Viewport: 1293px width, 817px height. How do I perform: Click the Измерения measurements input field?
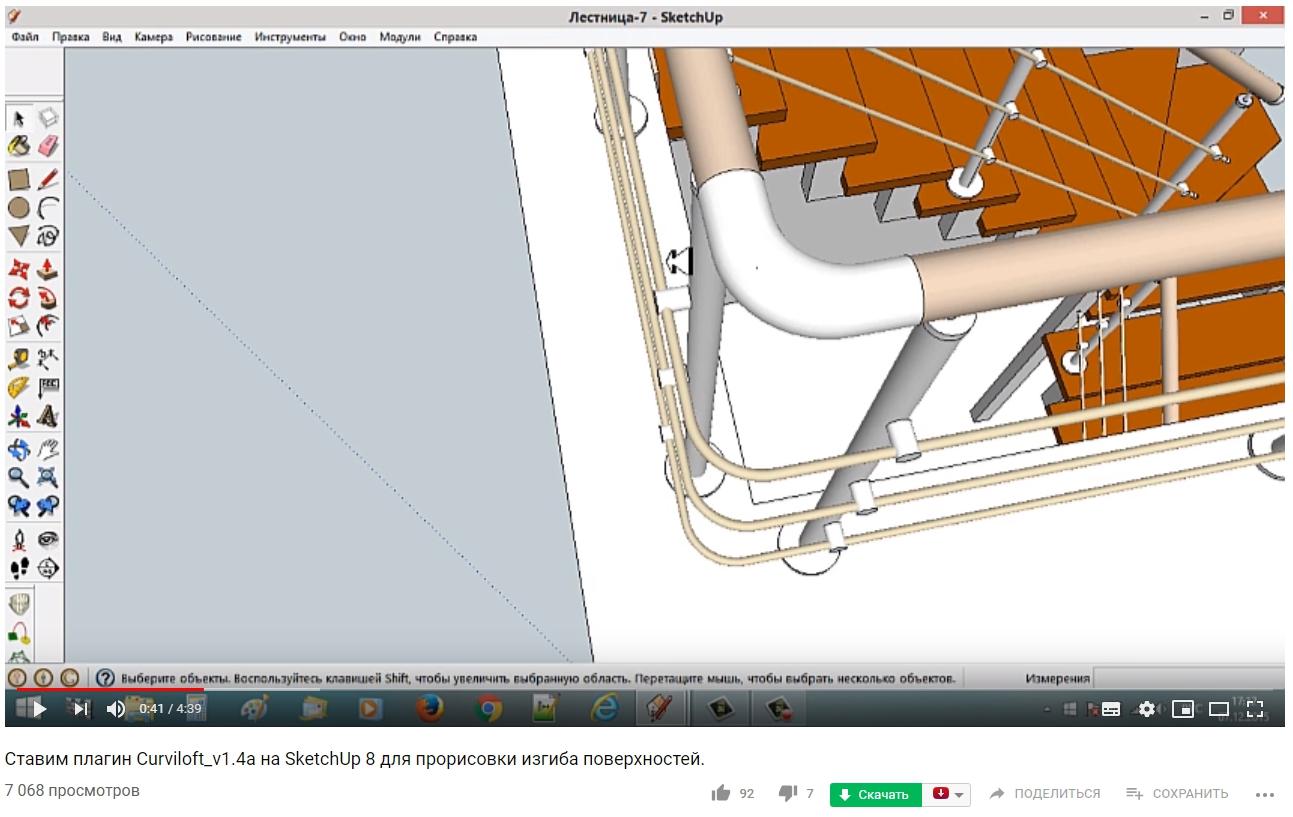[1186, 678]
